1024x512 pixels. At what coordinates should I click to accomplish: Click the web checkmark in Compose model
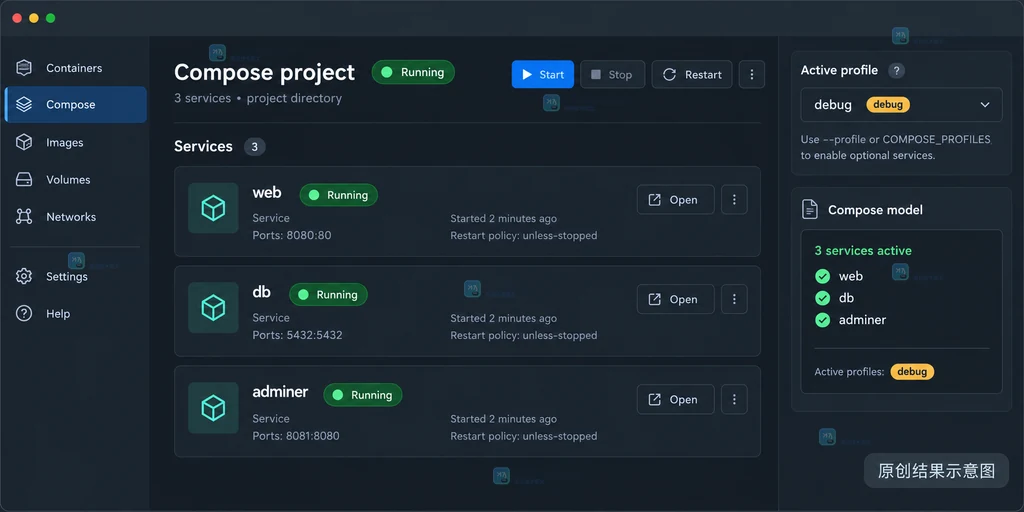pos(823,276)
